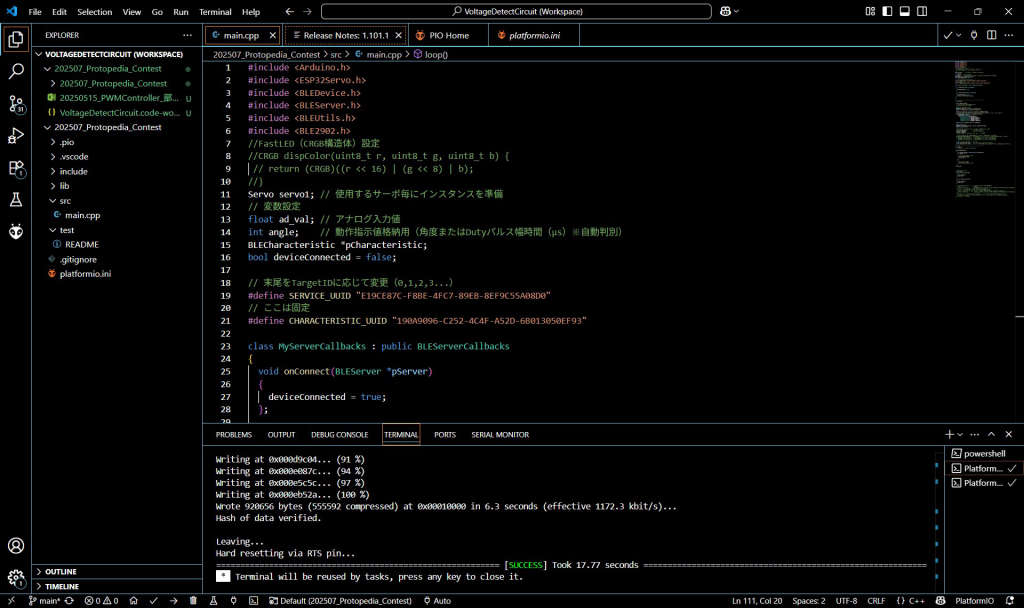Split the editor right
The image size is (1024, 608).
[x=991, y=35]
